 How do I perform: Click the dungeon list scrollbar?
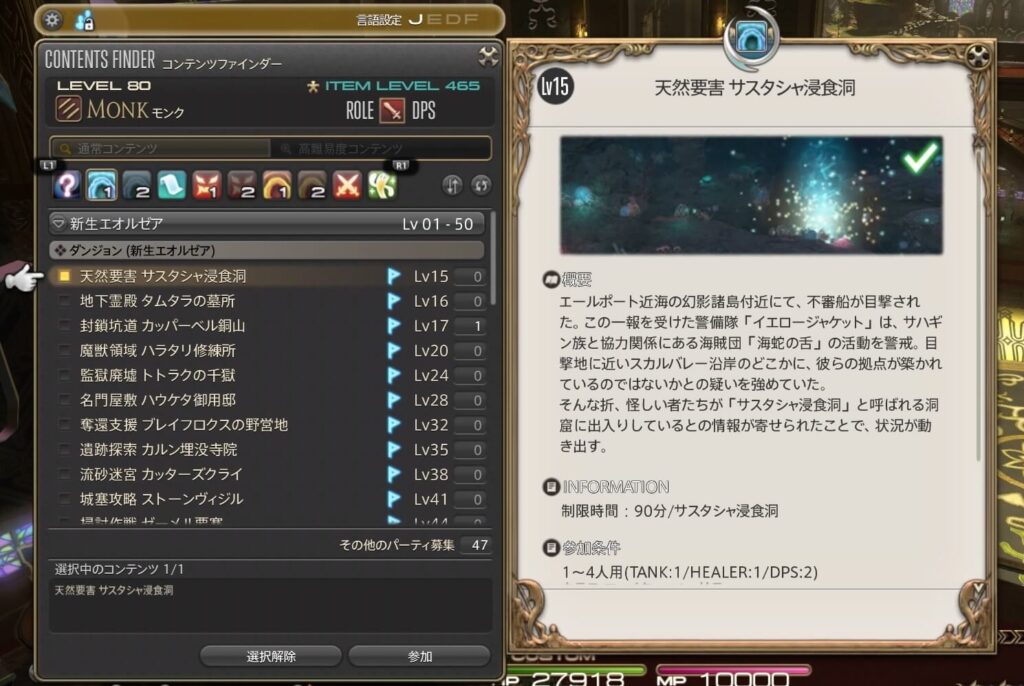(493, 258)
